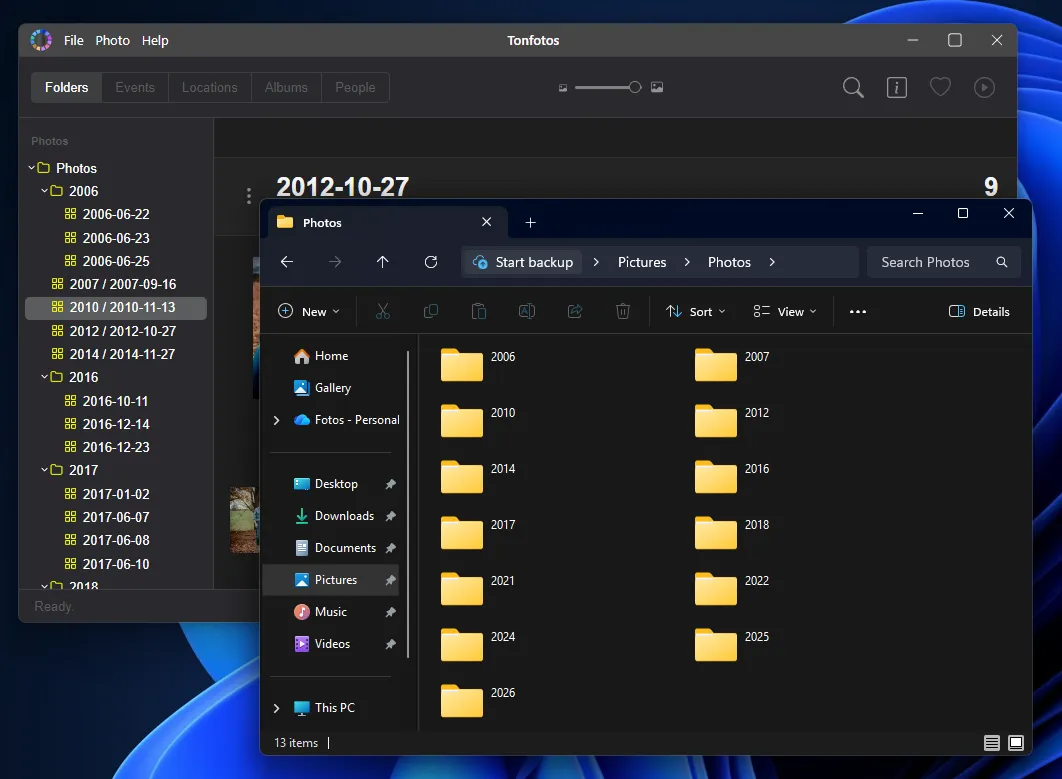Image resolution: width=1062 pixels, height=779 pixels.
Task: Click the Cut scissors icon in Explorer
Action: click(383, 312)
